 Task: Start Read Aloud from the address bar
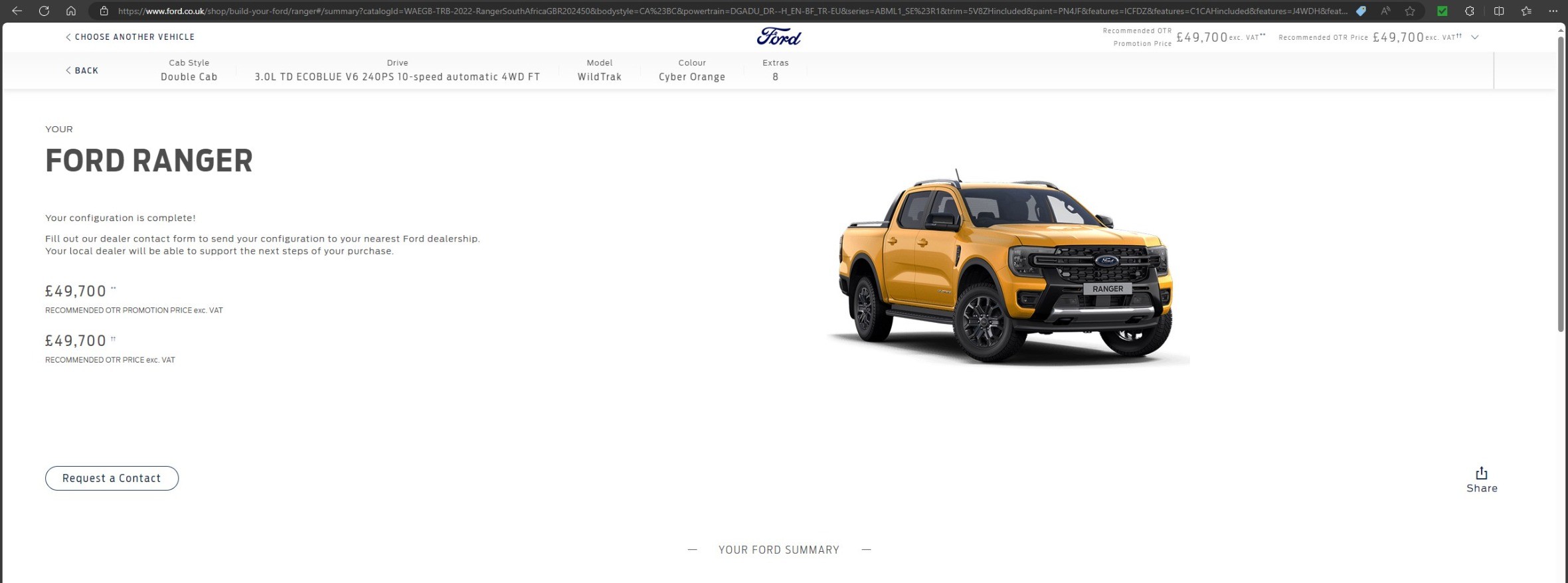coord(1385,11)
